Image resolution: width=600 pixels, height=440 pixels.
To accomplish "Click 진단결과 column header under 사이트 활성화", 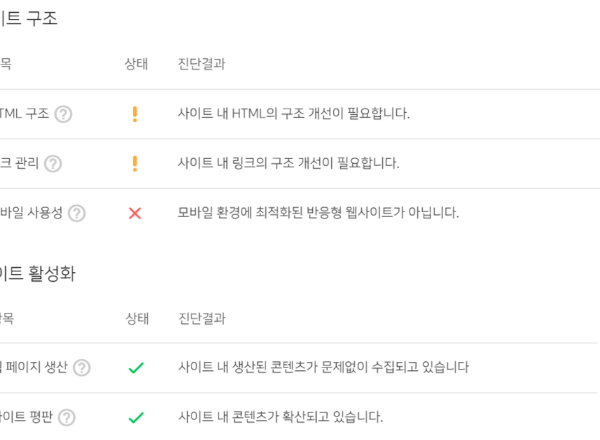I will click(x=202, y=318).
